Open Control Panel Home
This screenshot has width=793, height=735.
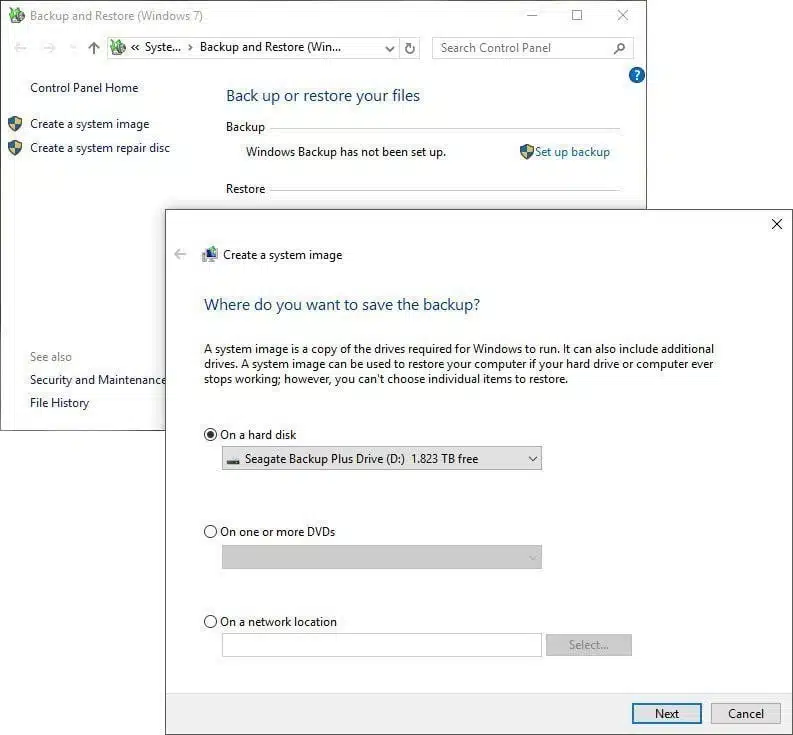84,88
